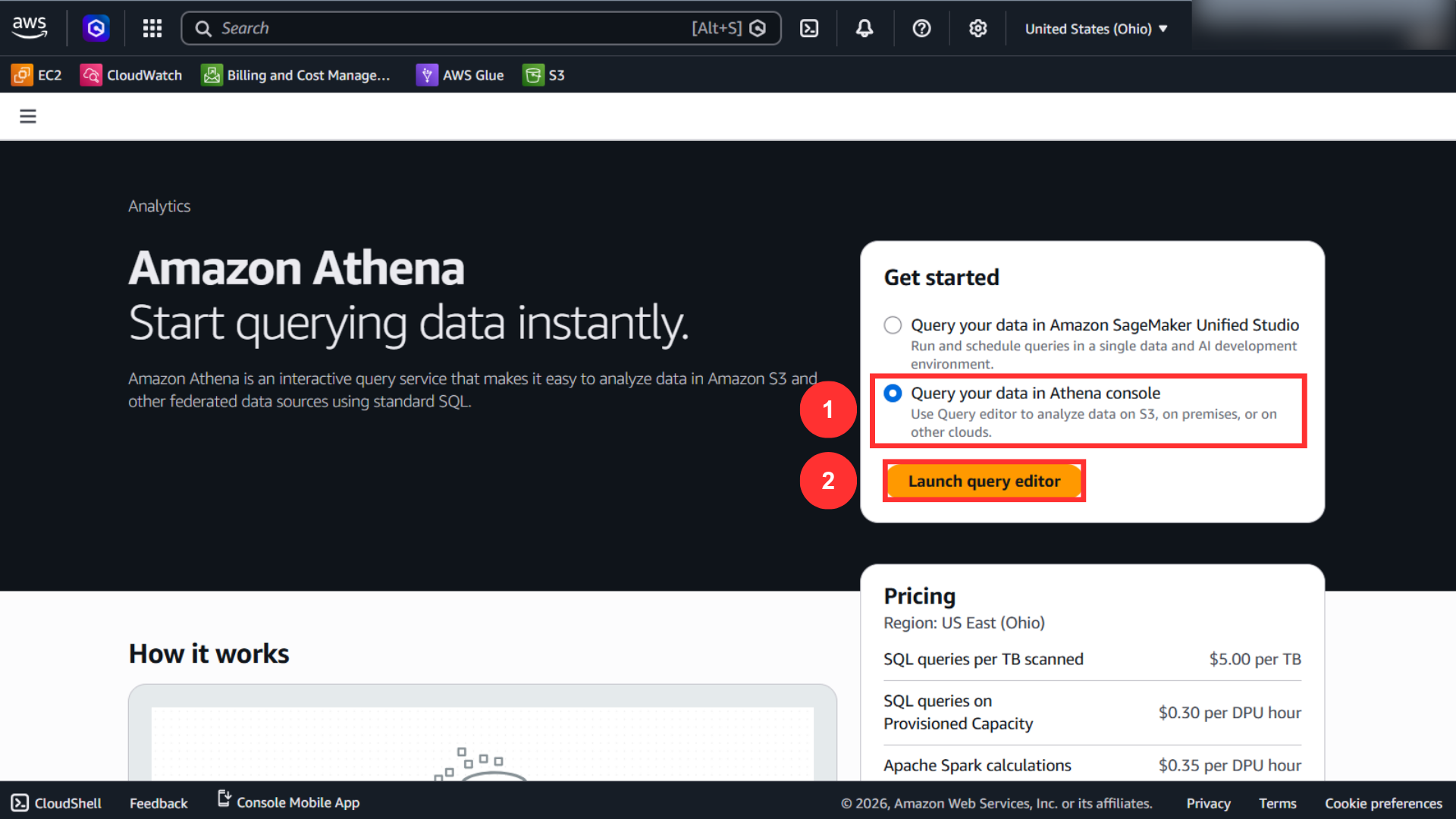
Task: Open CloudShell terminal icon in top bar
Action: 809,28
